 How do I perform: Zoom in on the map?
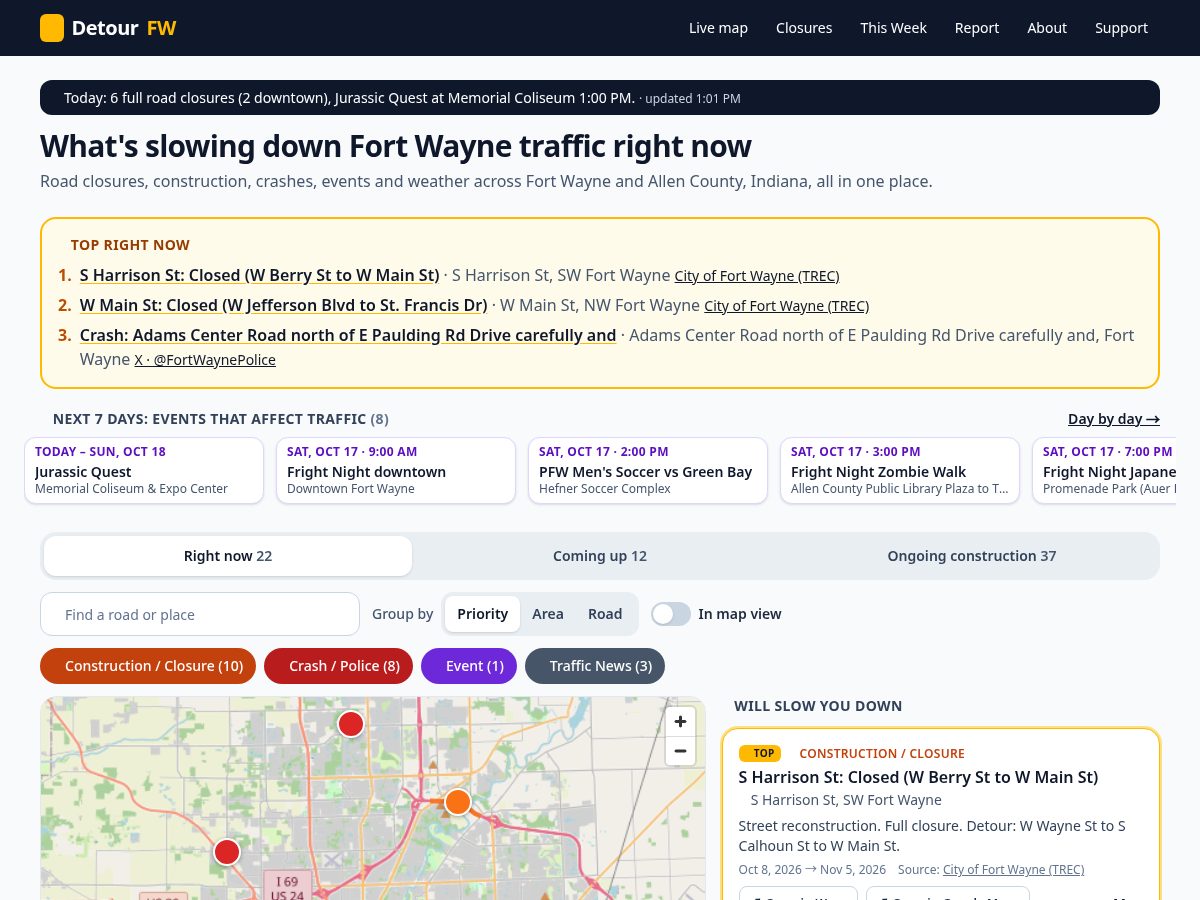point(680,721)
